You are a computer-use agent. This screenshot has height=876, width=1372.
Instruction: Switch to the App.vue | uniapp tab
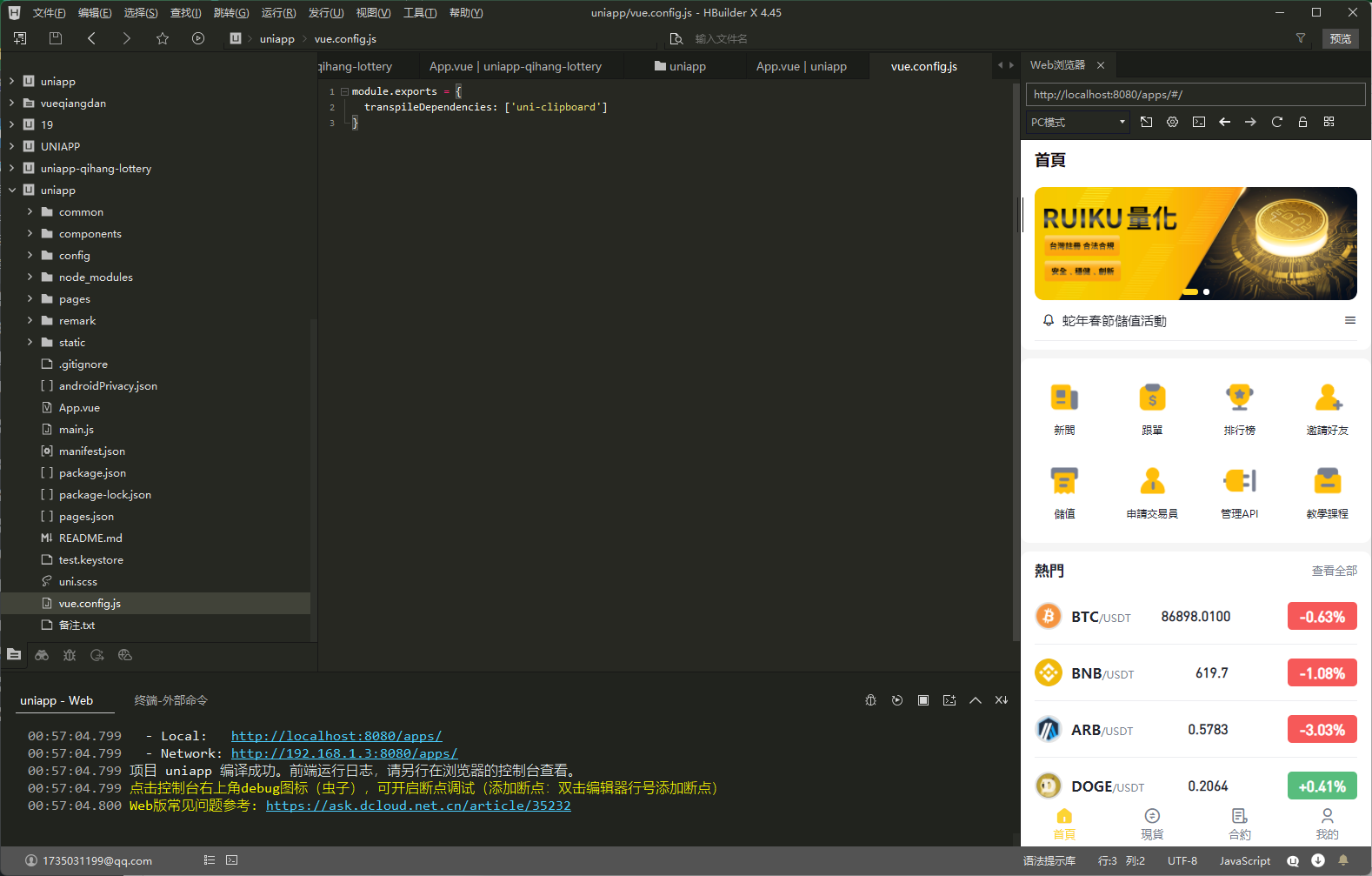(801, 66)
